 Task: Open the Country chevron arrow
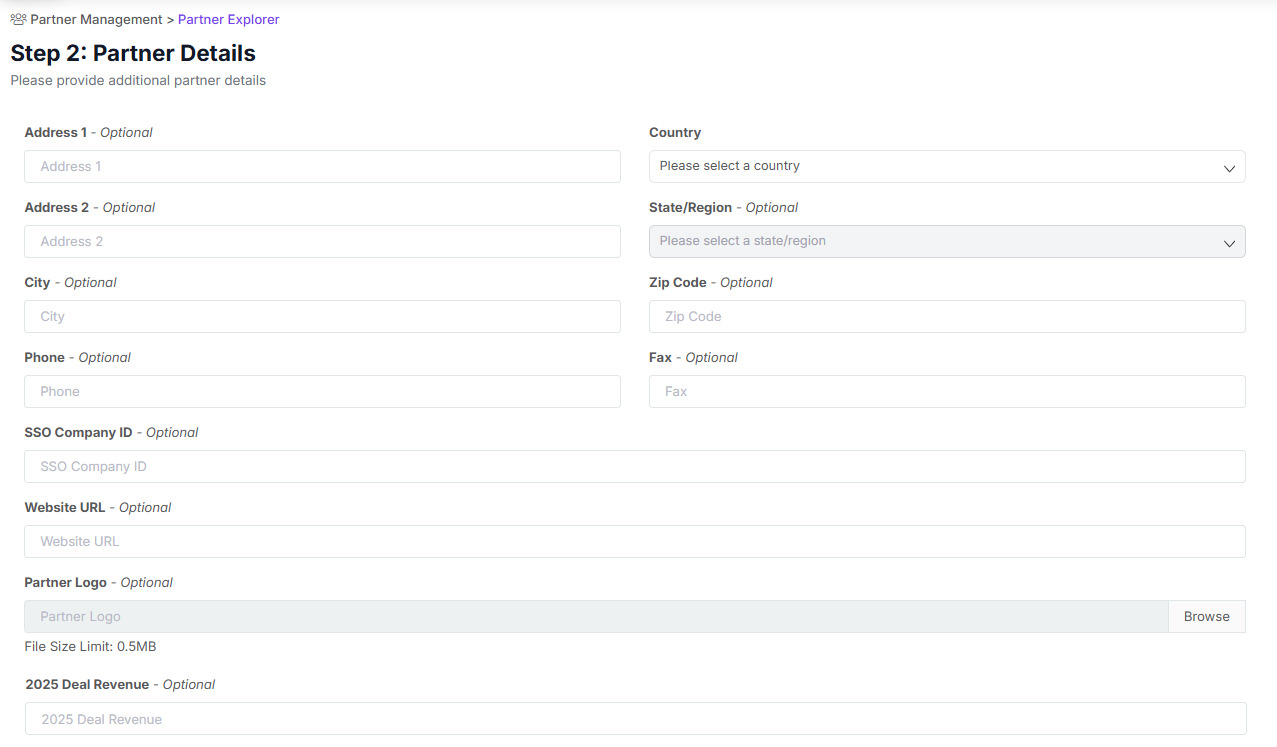[x=1229, y=167]
